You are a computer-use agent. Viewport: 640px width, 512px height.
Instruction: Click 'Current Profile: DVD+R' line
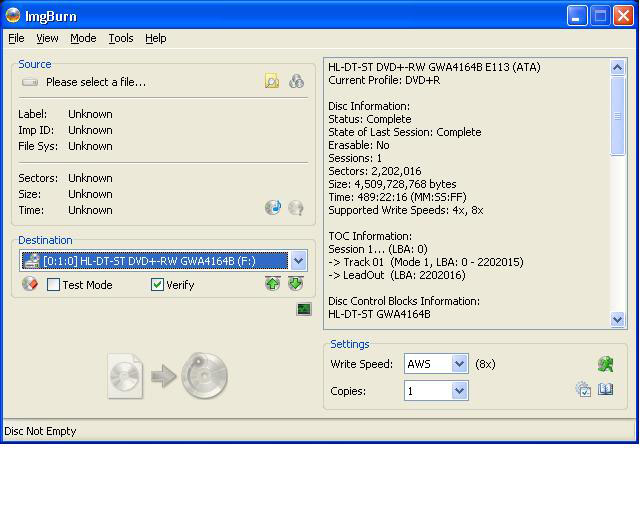pos(384,80)
